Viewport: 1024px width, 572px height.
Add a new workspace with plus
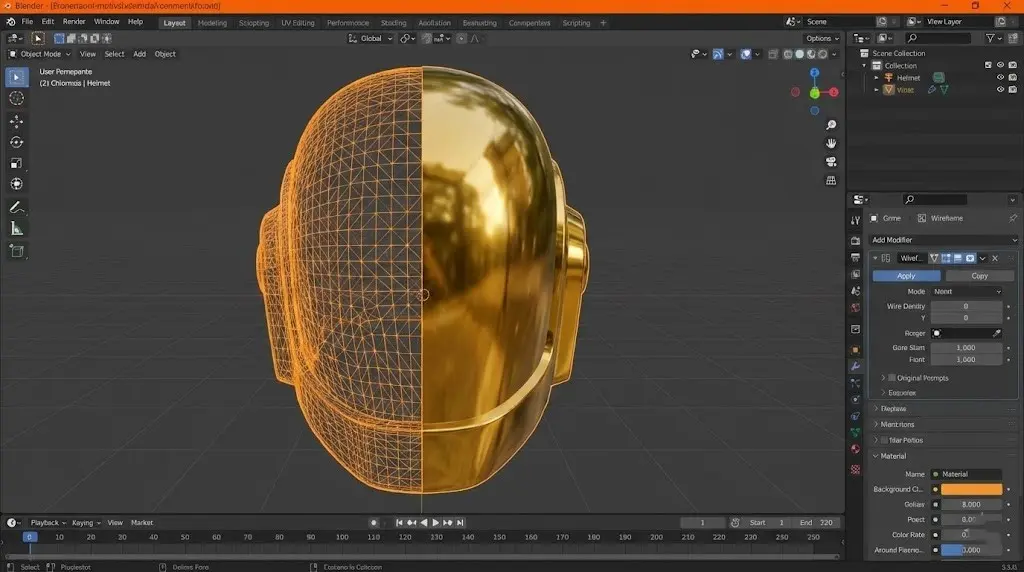click(603, 23)
